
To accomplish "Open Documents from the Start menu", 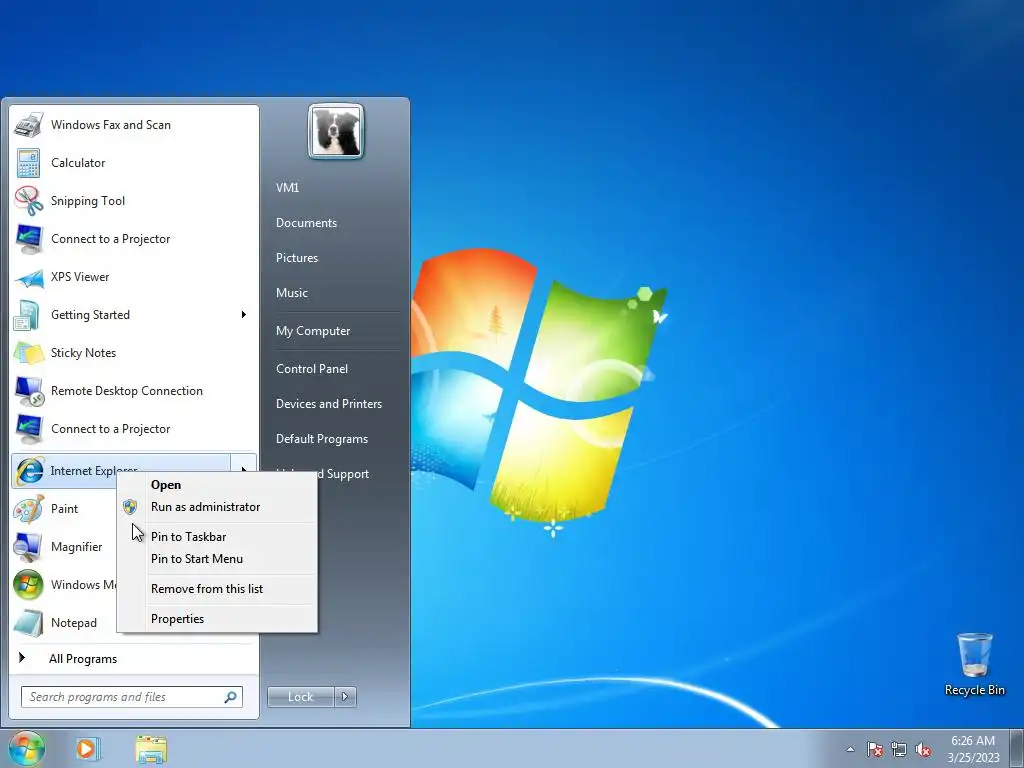I will [306, 223].
